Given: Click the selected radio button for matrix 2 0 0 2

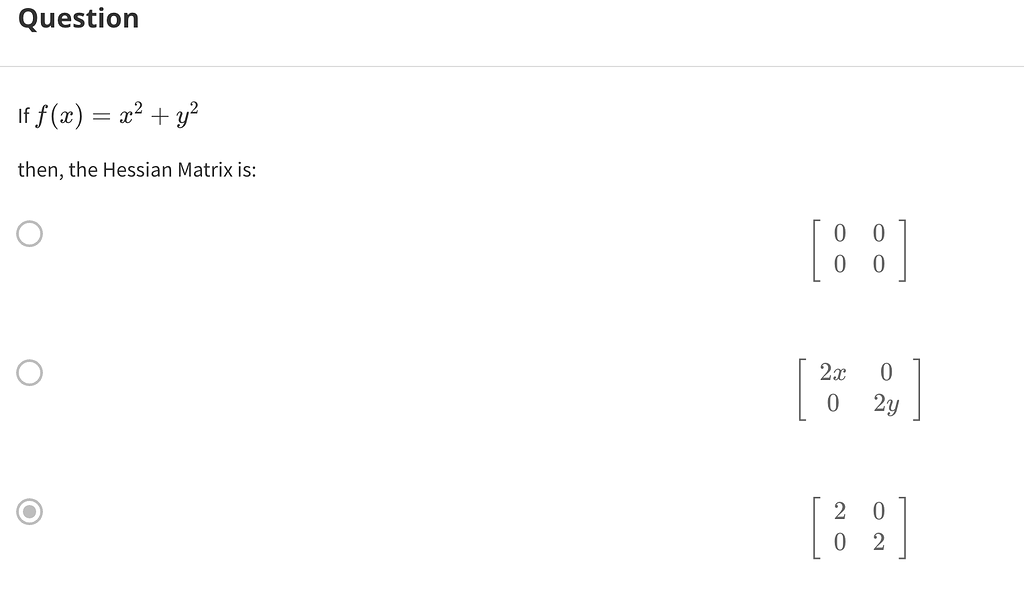Looking at the screenshot, I should coord(29,512).
